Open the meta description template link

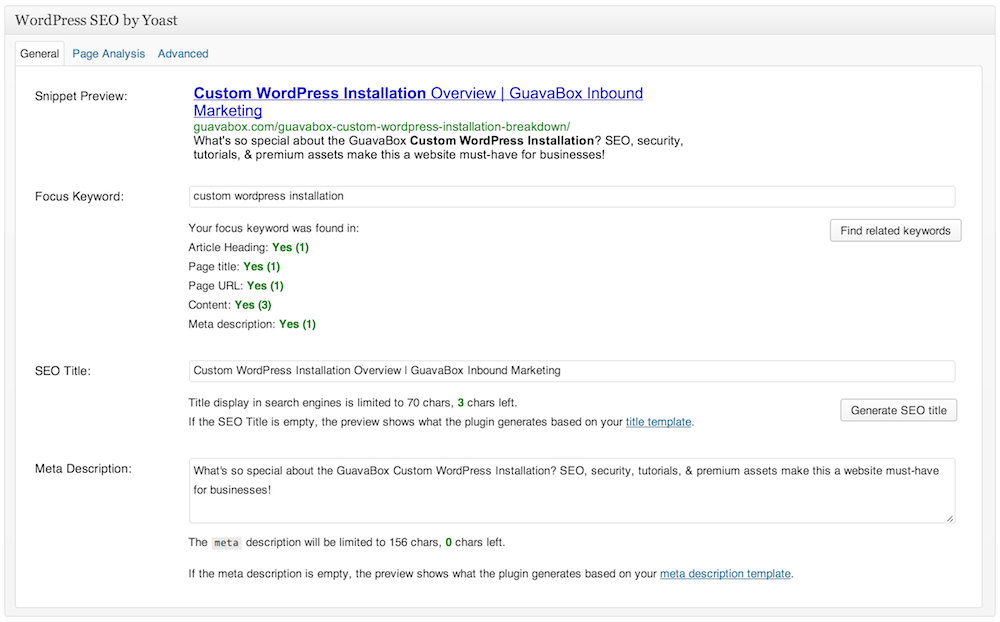pos(725,574)
